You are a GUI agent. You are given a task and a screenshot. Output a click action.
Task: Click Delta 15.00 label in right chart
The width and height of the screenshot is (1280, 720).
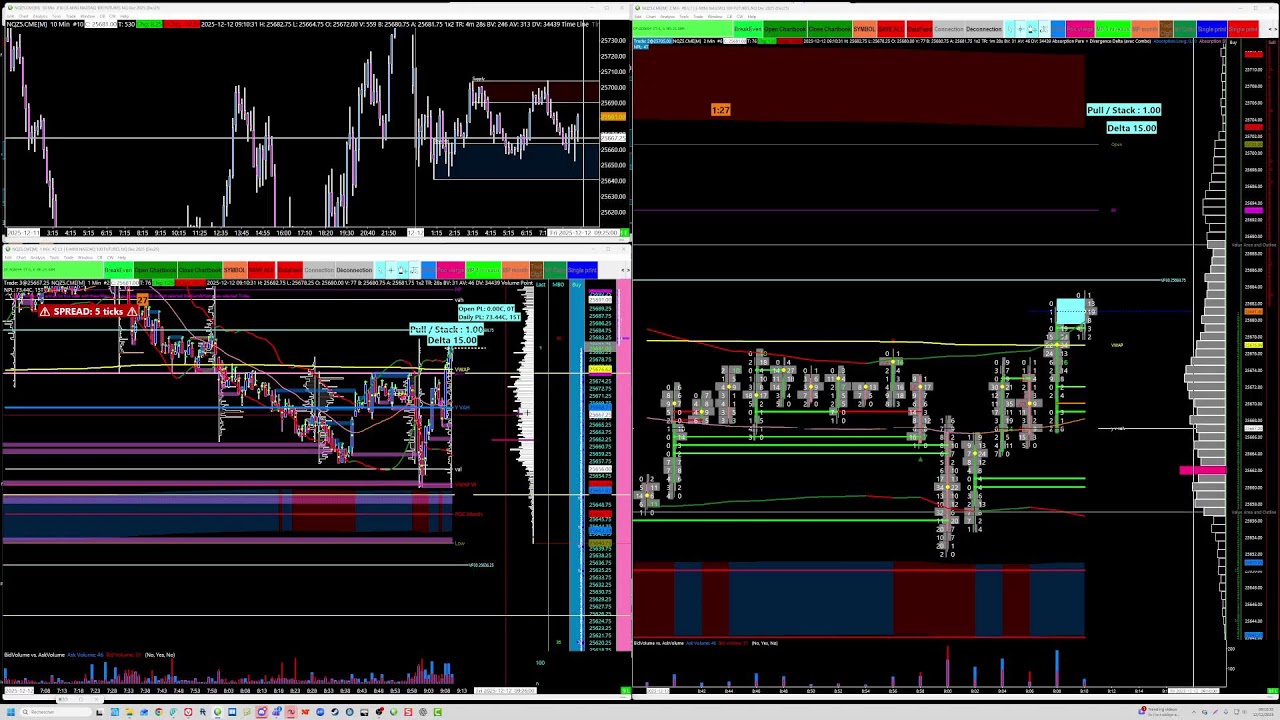click(1131, 128)
